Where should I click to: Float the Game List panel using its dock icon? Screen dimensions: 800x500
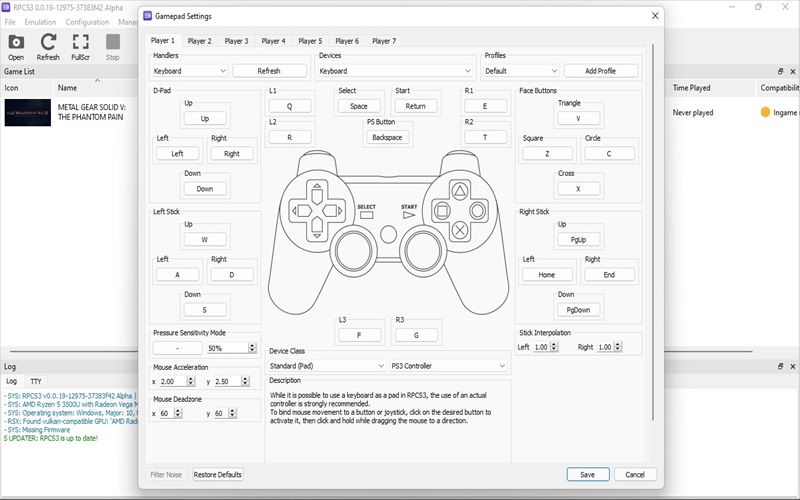780,71
